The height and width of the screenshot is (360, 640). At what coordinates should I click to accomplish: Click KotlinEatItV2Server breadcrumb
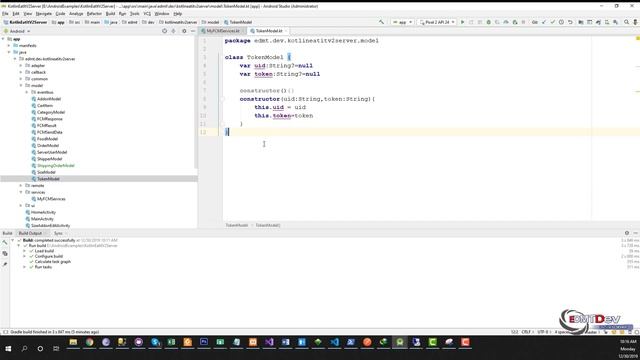click(25, 22)
